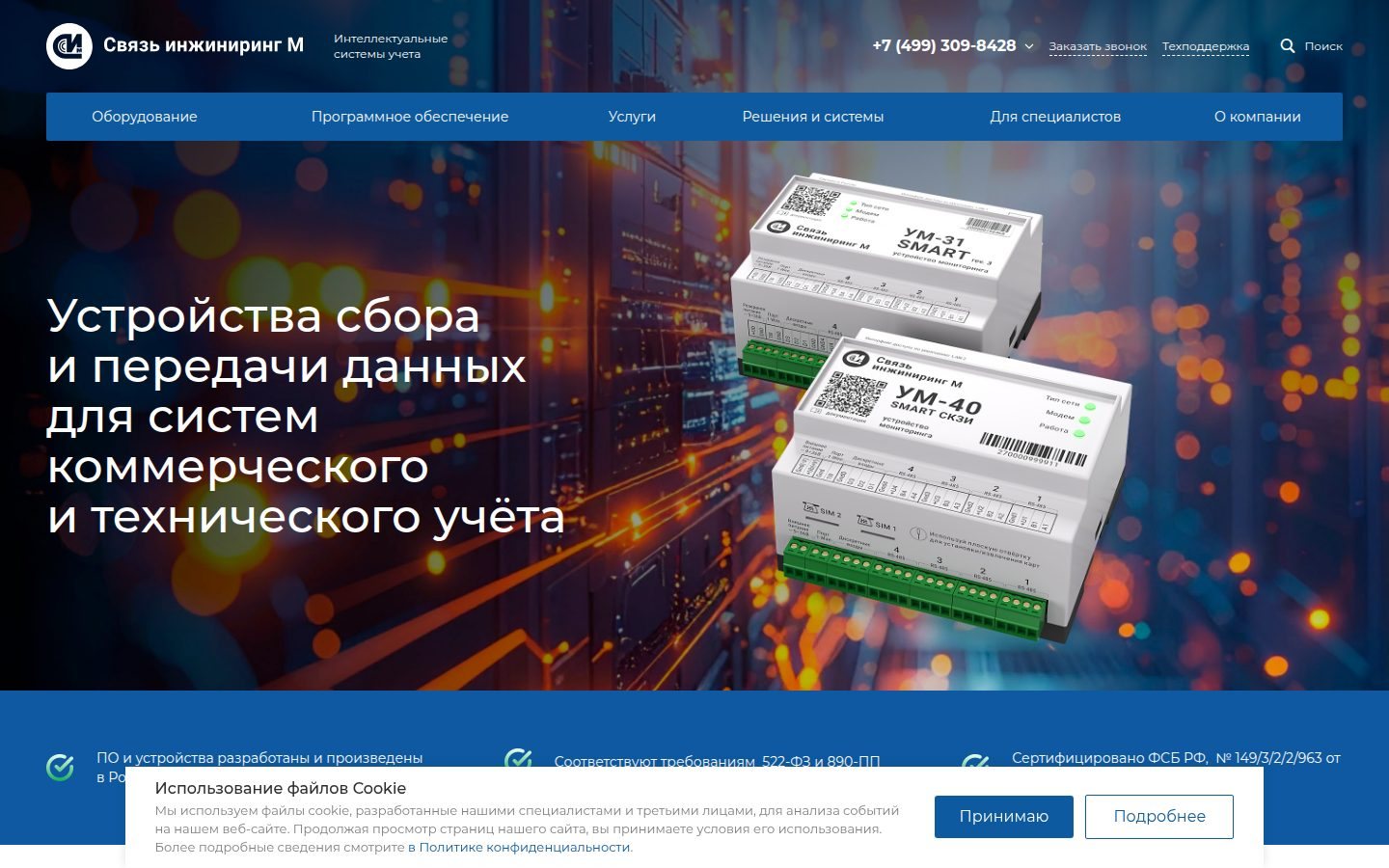1389x868 pixels.
Task: Click the ПО и устройства разработаны text
Action: [x=259, y=758]
